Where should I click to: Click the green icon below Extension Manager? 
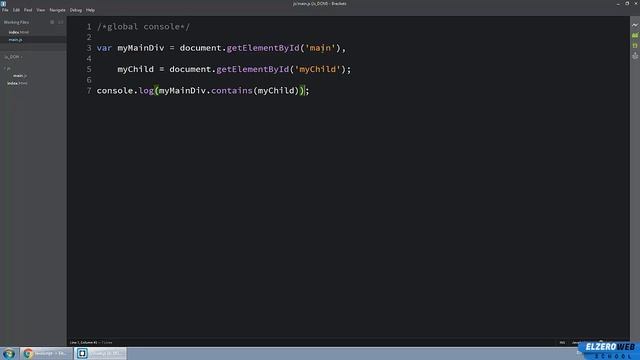[x=635, y=46]
